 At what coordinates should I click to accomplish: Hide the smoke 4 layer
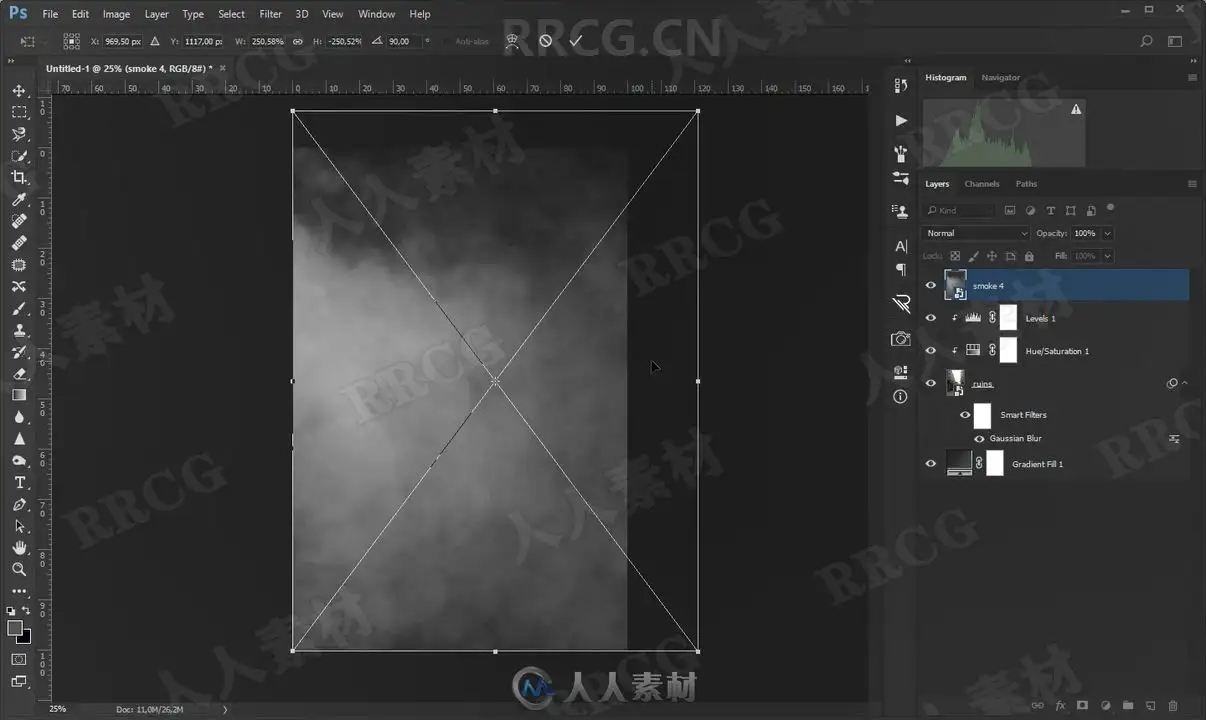(x=931, y=286)
